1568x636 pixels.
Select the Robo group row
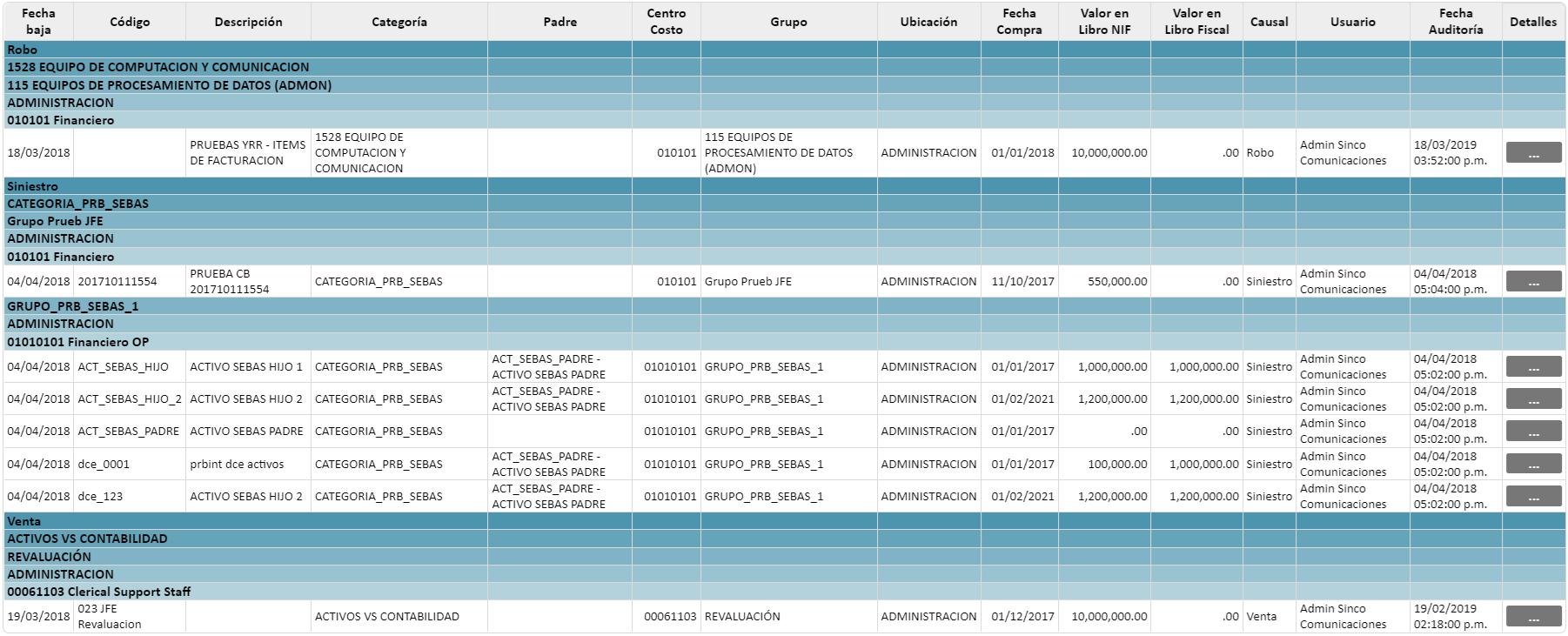(x=784, y=50)
